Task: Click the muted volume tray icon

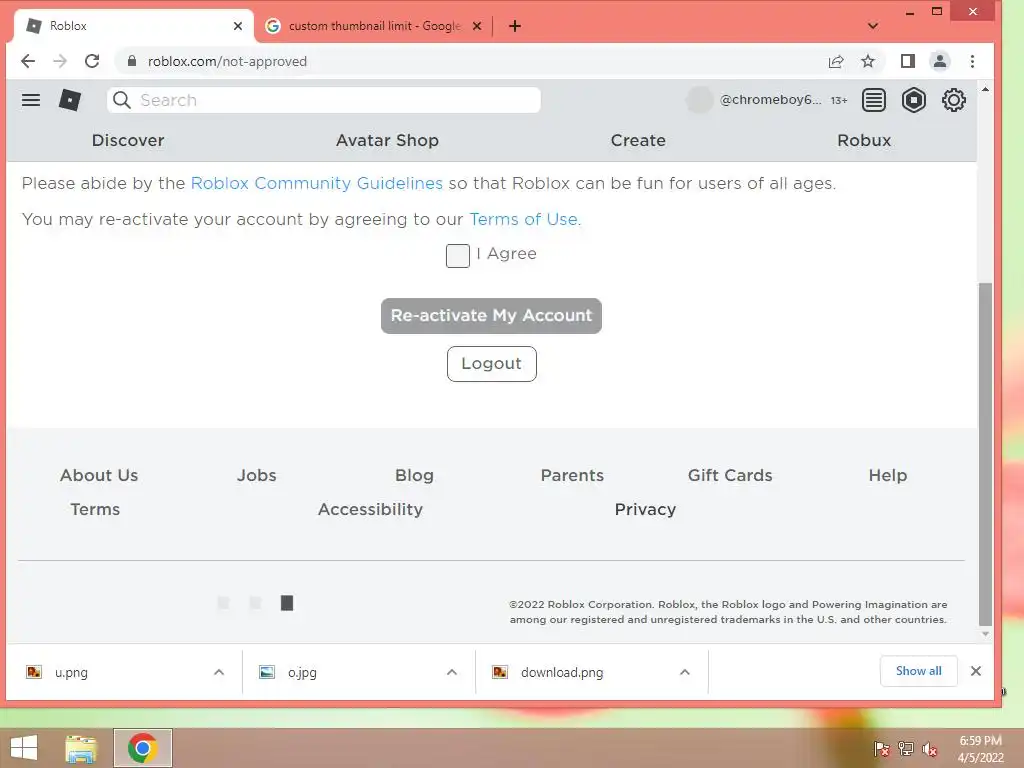Action: [x=930, y=749]
